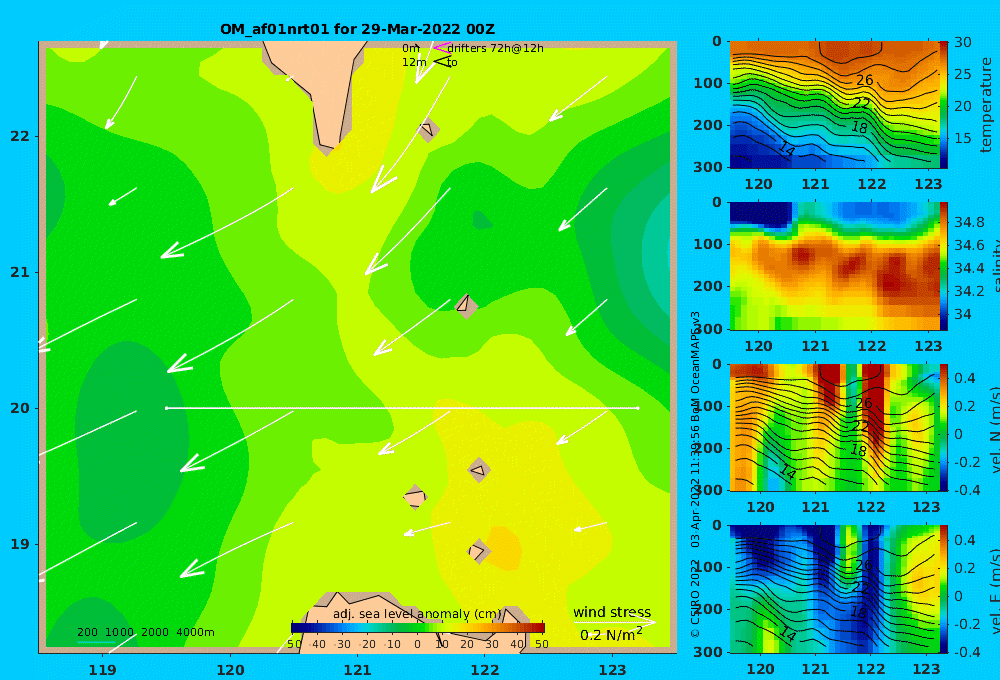Click the island marker near 19.35N 121.45E
1000x680 pixels.
415,497
